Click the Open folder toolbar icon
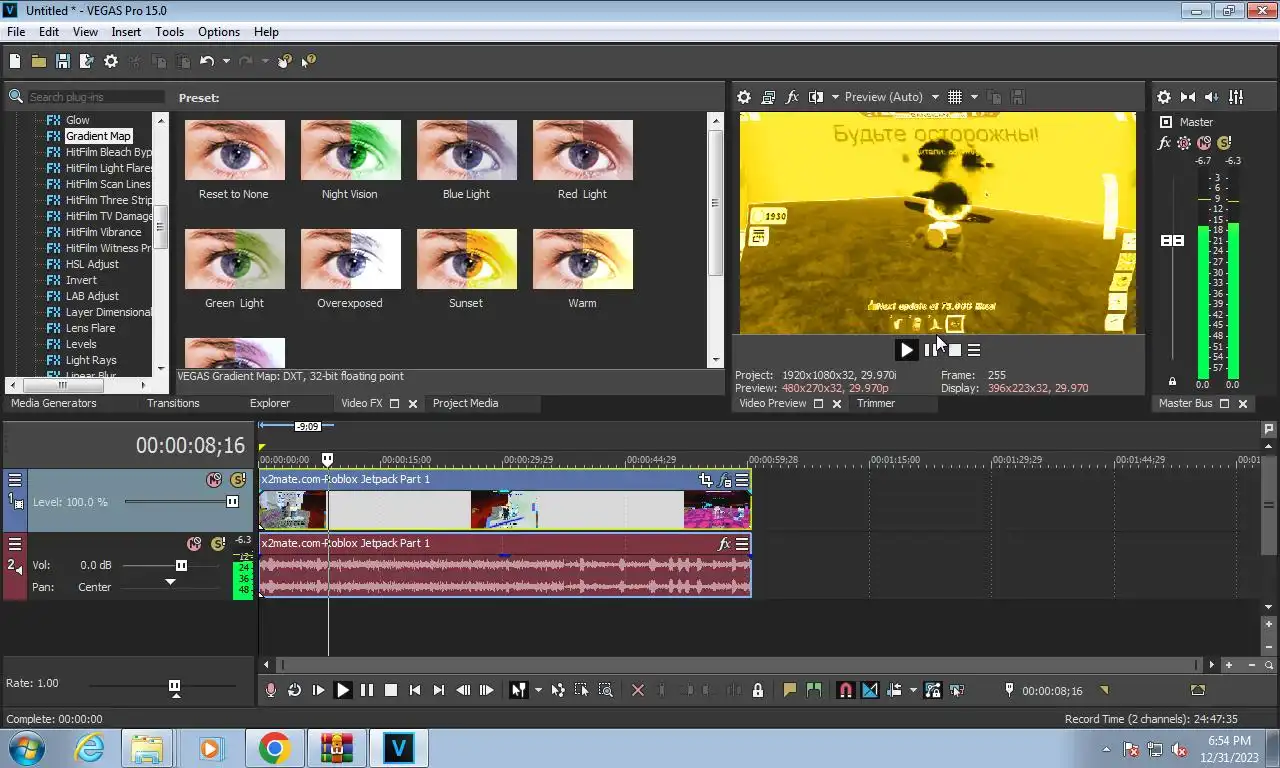This screenshot has width=1280, height=768. click(x=38, y=61)
